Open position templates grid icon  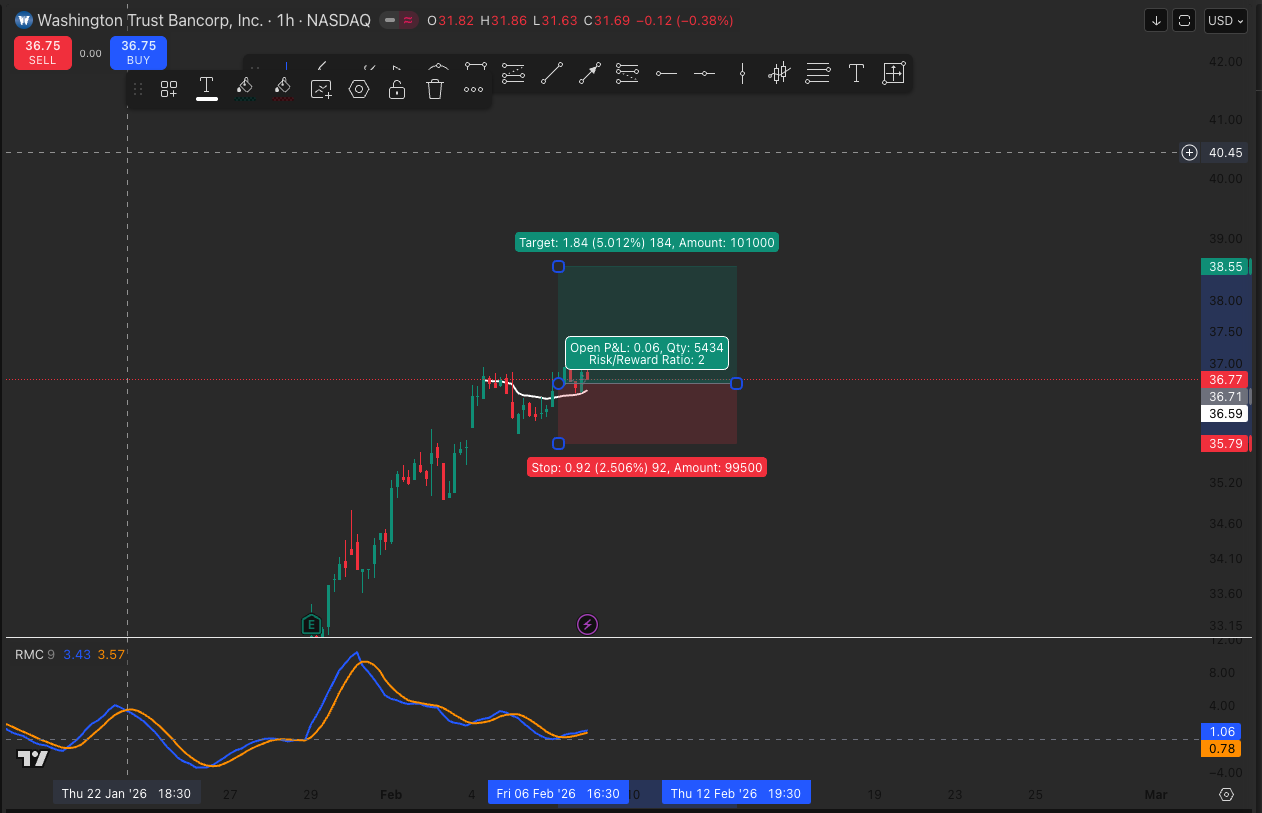(x=169, y=89)
